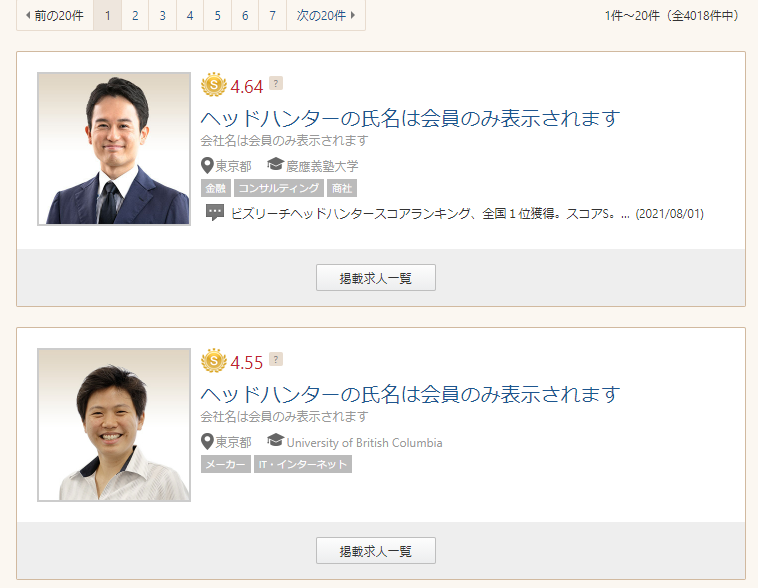Image resolution: width=758 pixels, height=588 pixels.
Task: Open pagination page 6
Action: [245, 15]
